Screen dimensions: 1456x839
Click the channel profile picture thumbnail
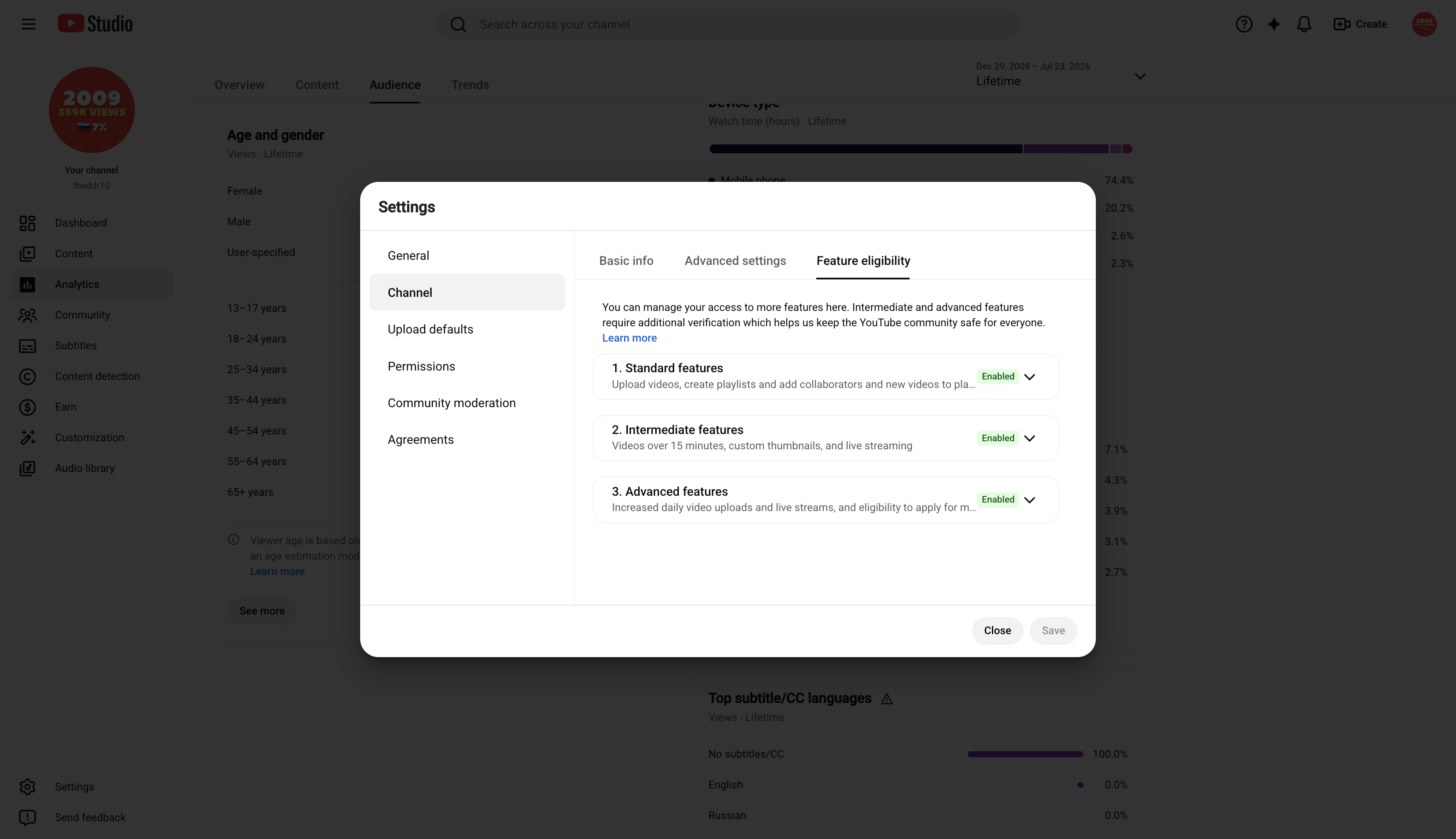92,110
